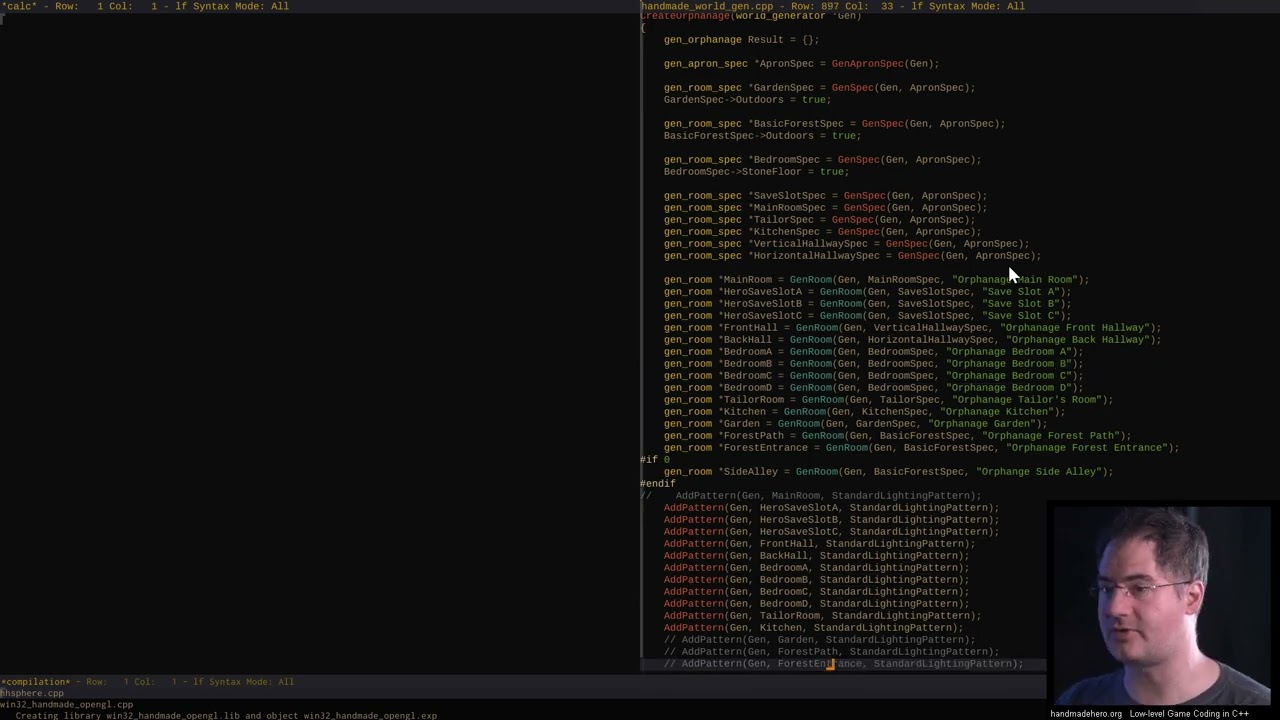Click the KitchenSpec declaration line
This screenshot has height=720, width=1280.
(822, 232)
